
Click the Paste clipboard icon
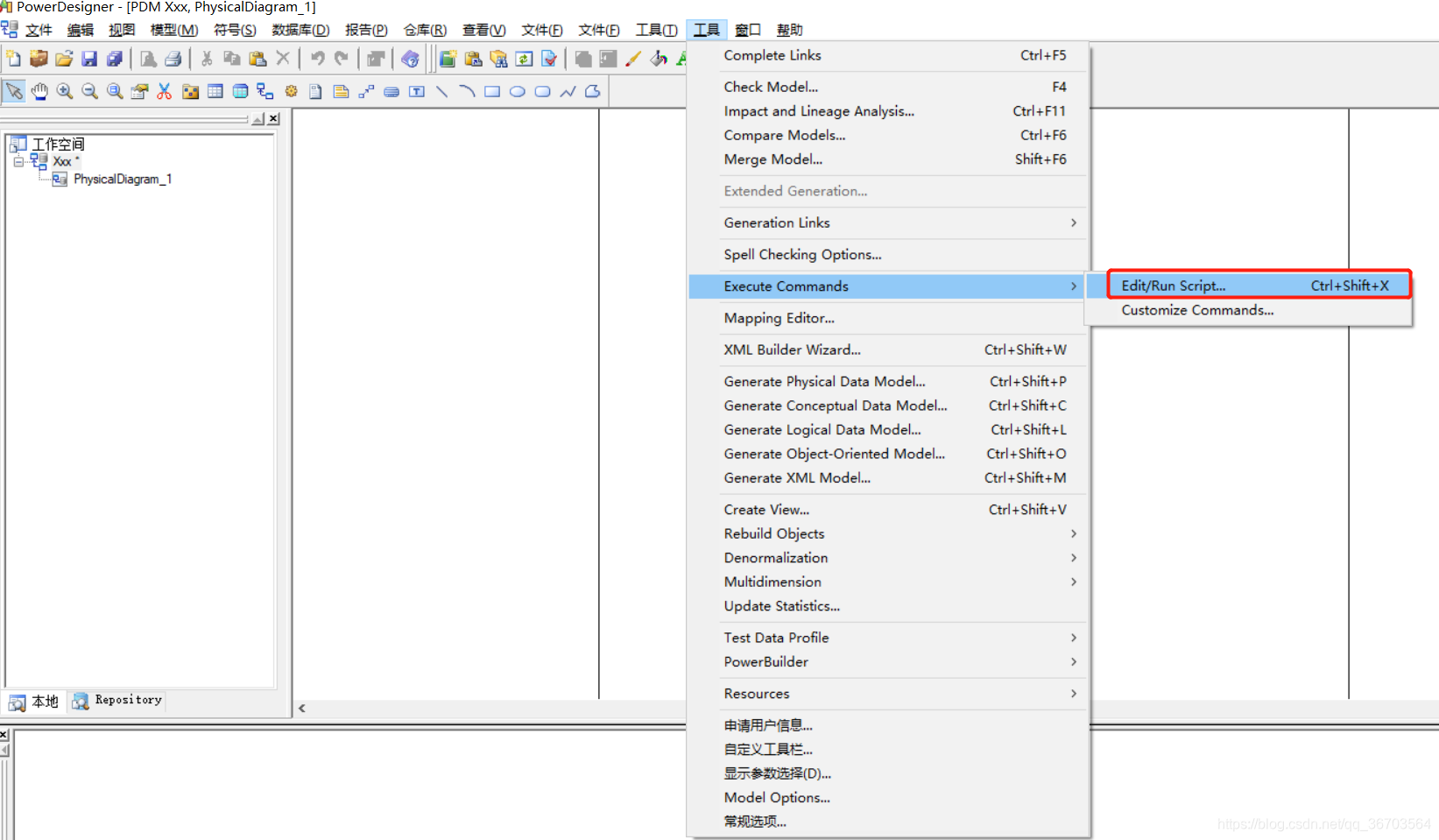pos(257,59)
